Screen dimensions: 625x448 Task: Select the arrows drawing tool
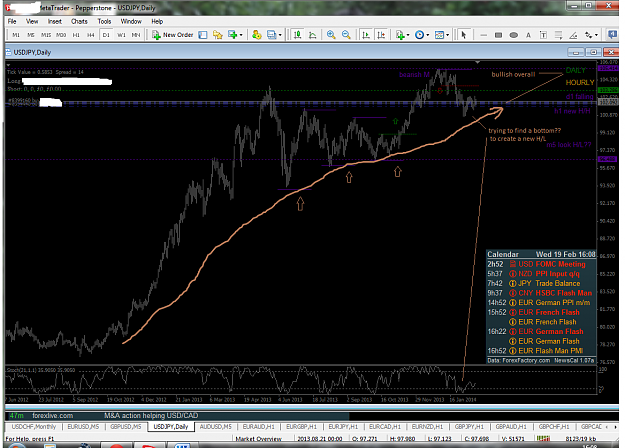pos(588,35)
